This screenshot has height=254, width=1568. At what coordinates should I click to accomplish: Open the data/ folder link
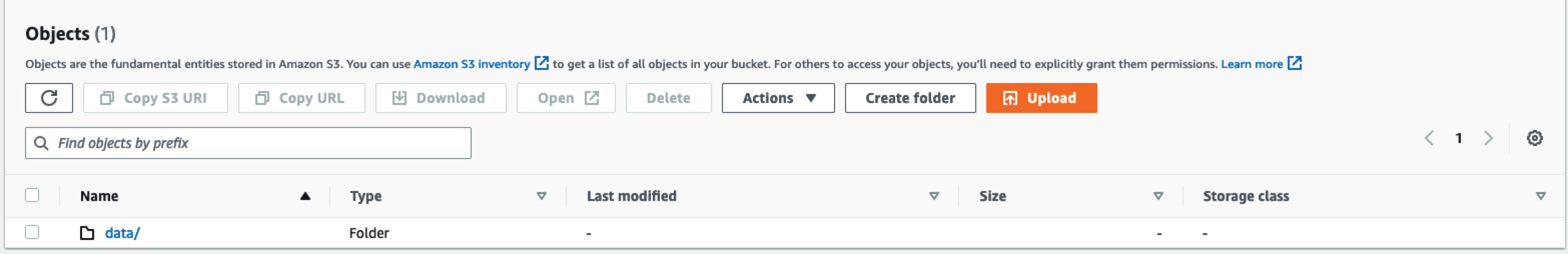tap(122, 232)
